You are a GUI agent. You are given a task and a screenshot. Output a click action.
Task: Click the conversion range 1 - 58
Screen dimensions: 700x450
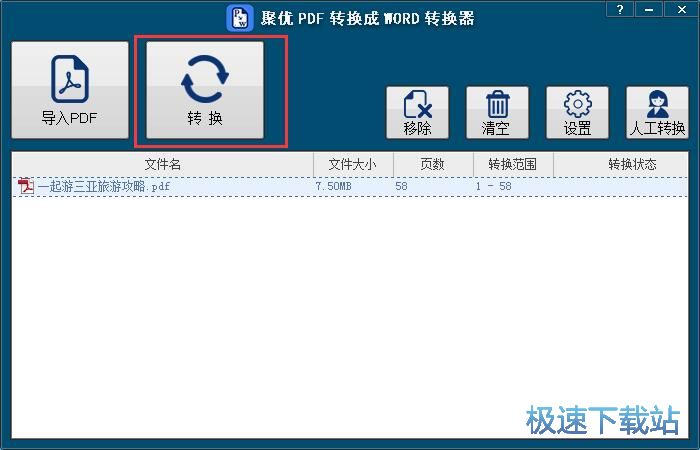point(493,187)
